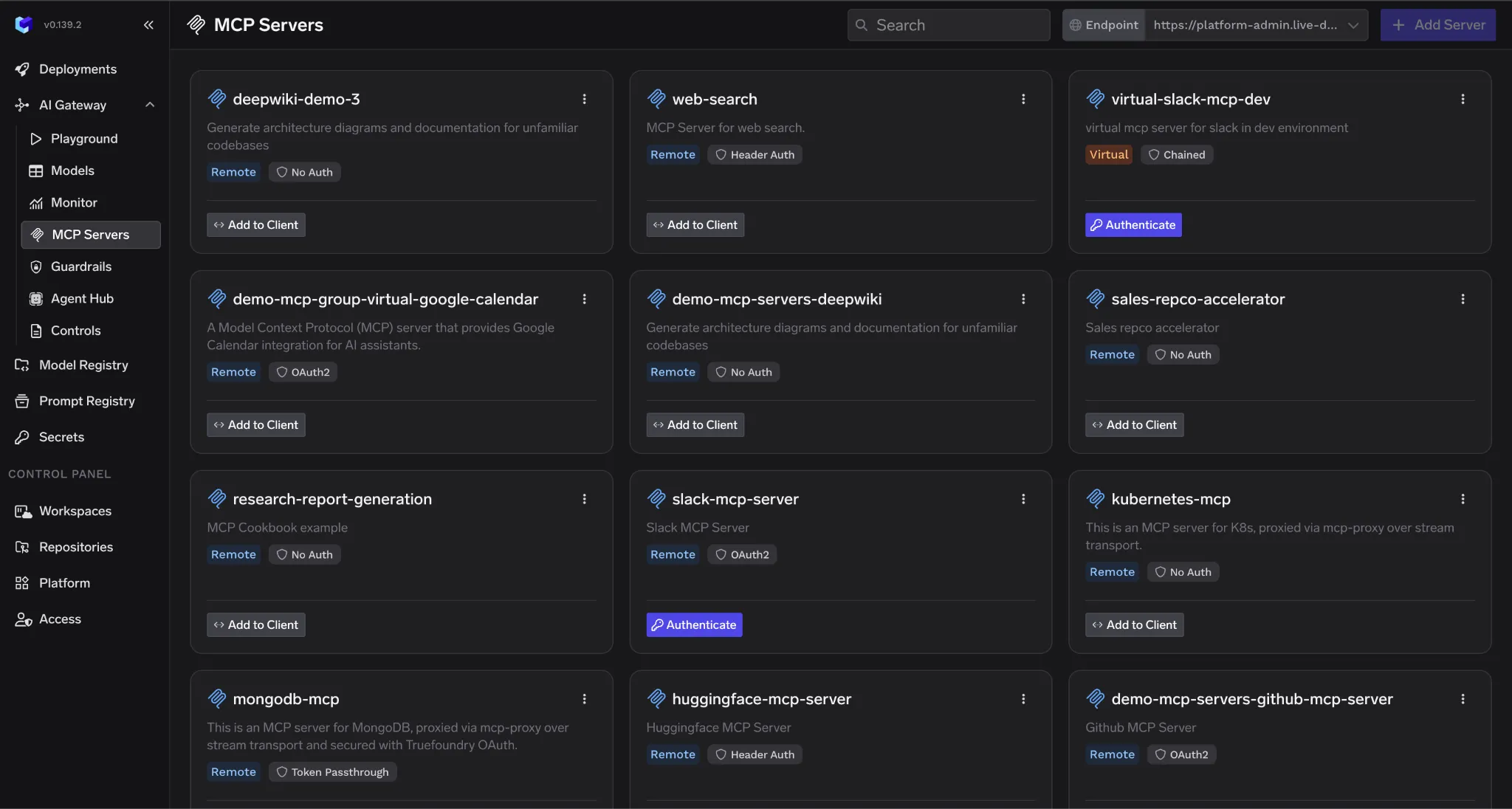
Task: Click the virtual-slack-mcp-dev server icon
Action: coord(1096,98)
